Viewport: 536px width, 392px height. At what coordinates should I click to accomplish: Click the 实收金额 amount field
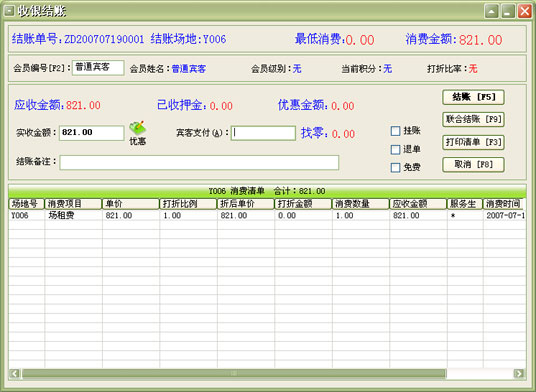point(92,133)
